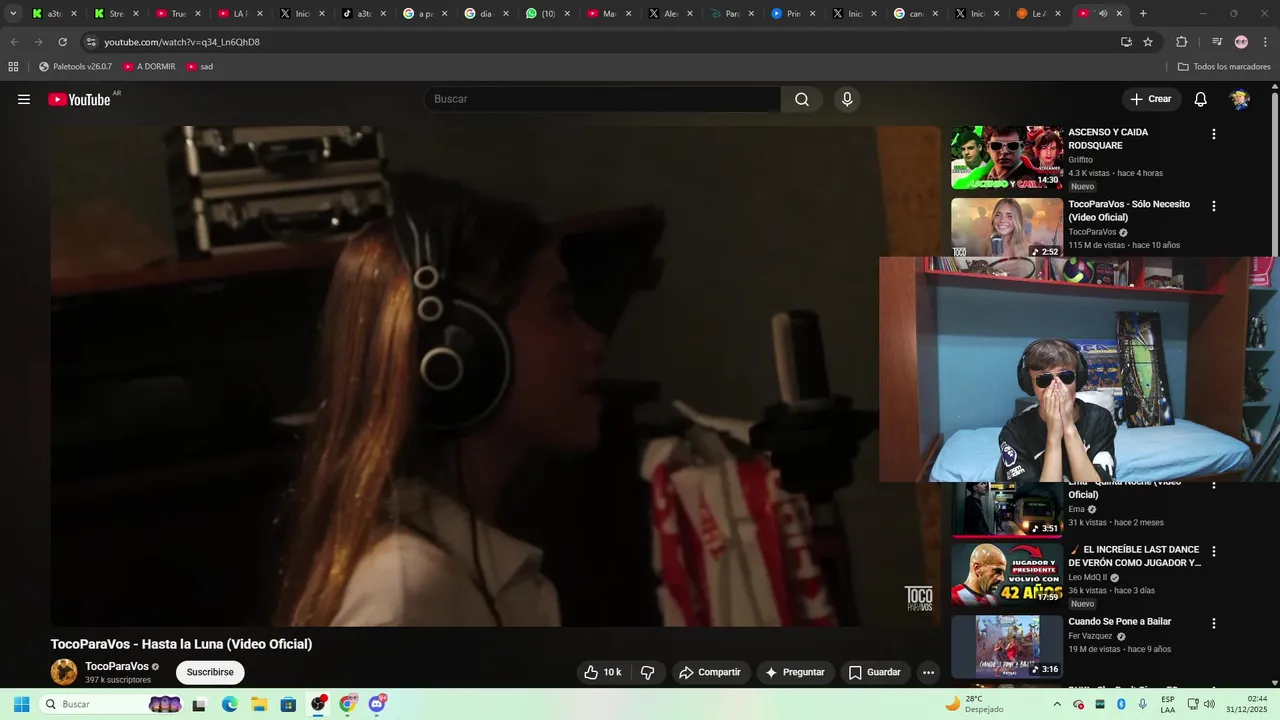The width and height of the screenshot is (1280, 720).
Task: Start voice search with microphone icon
Action: [847, 99]
